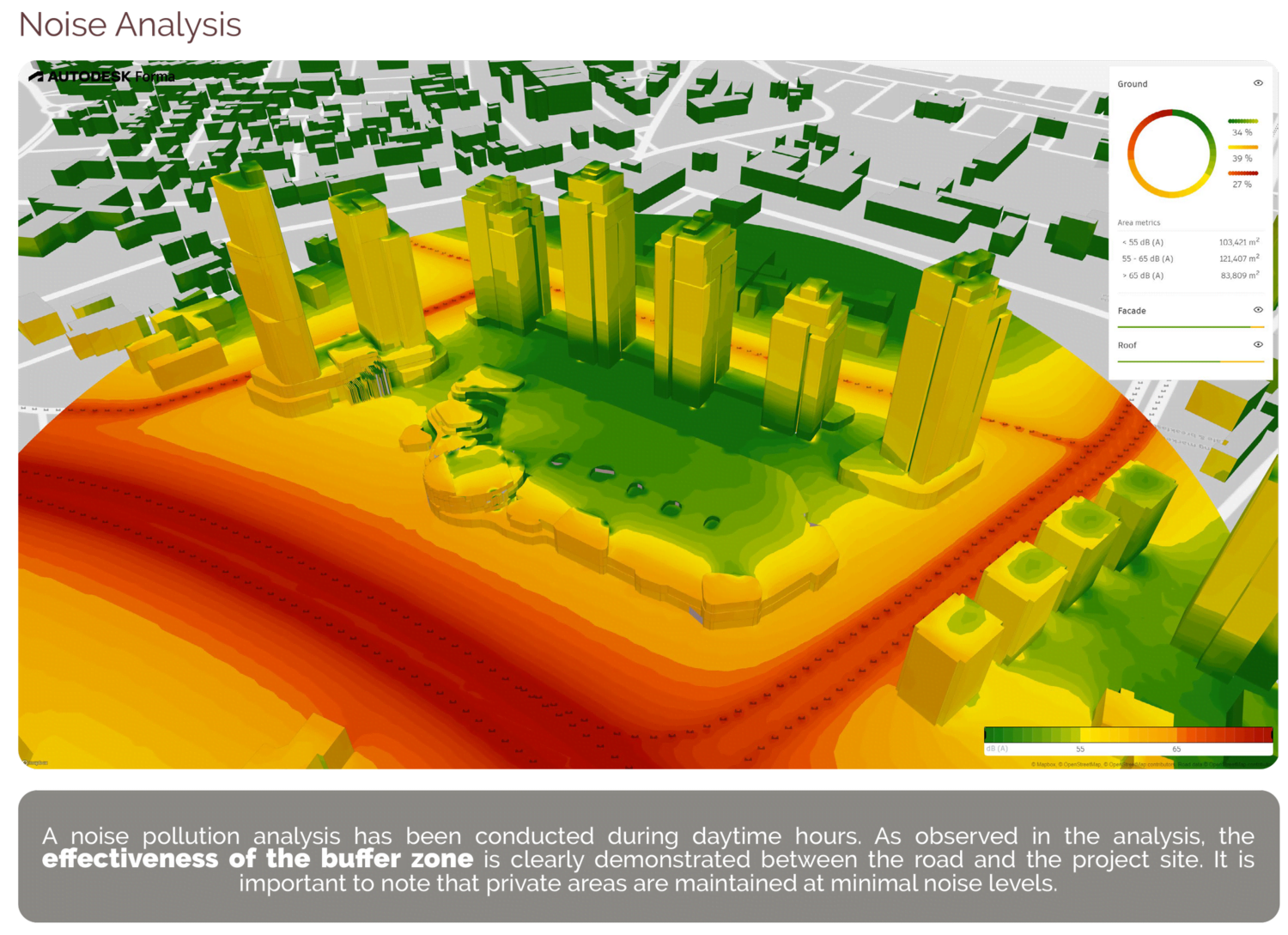Click the yellow 39 % legend bar

pos(1242,148)
